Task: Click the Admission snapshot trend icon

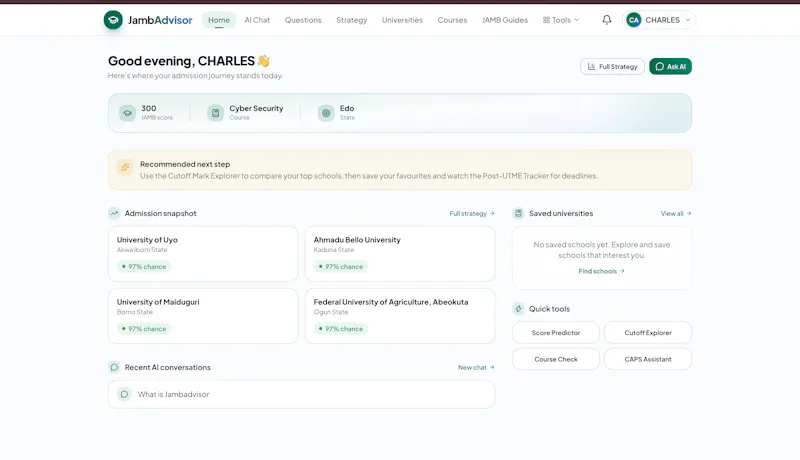Action: [x=114, y=213]
